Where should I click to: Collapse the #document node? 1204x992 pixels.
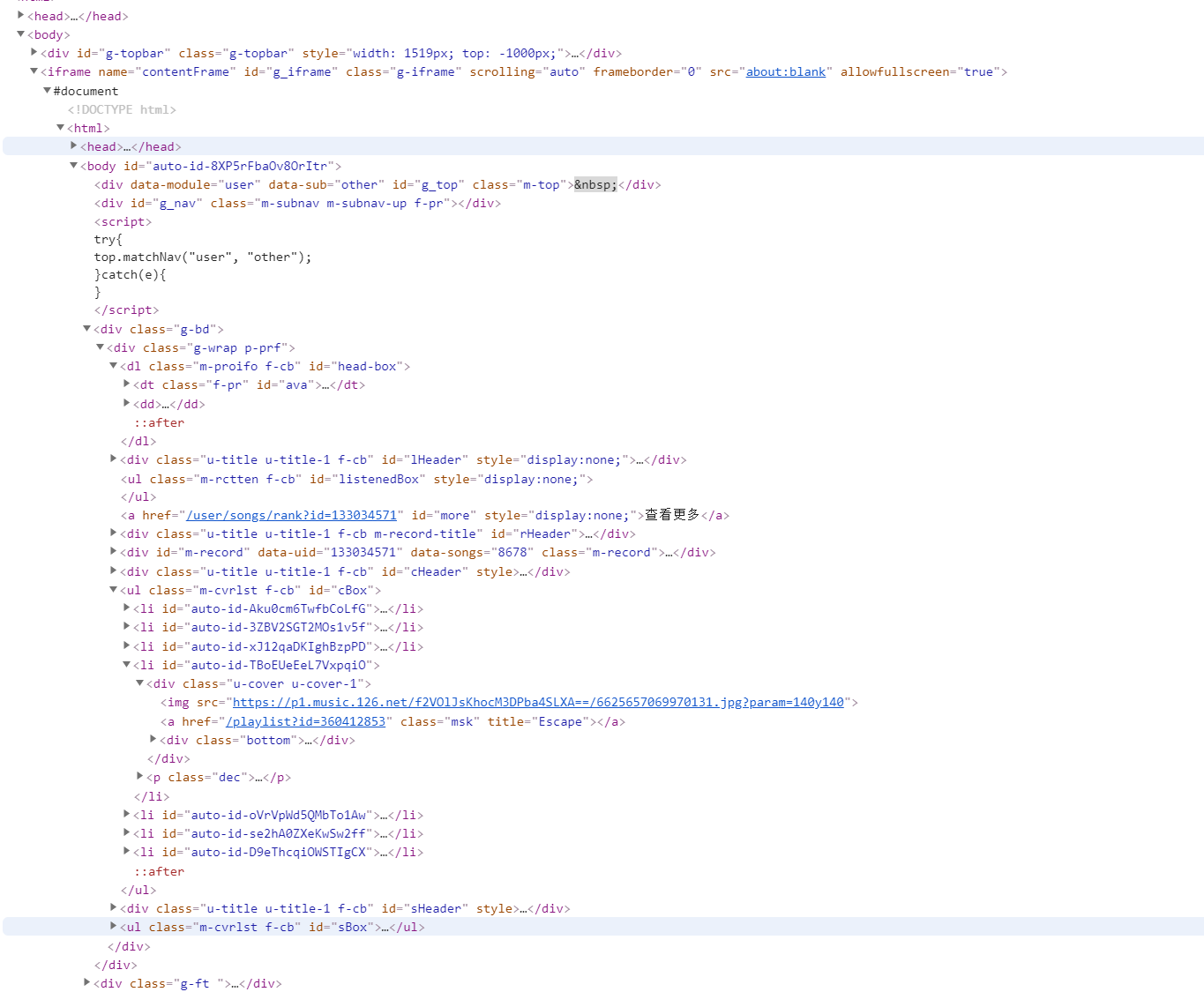(48, 90)
